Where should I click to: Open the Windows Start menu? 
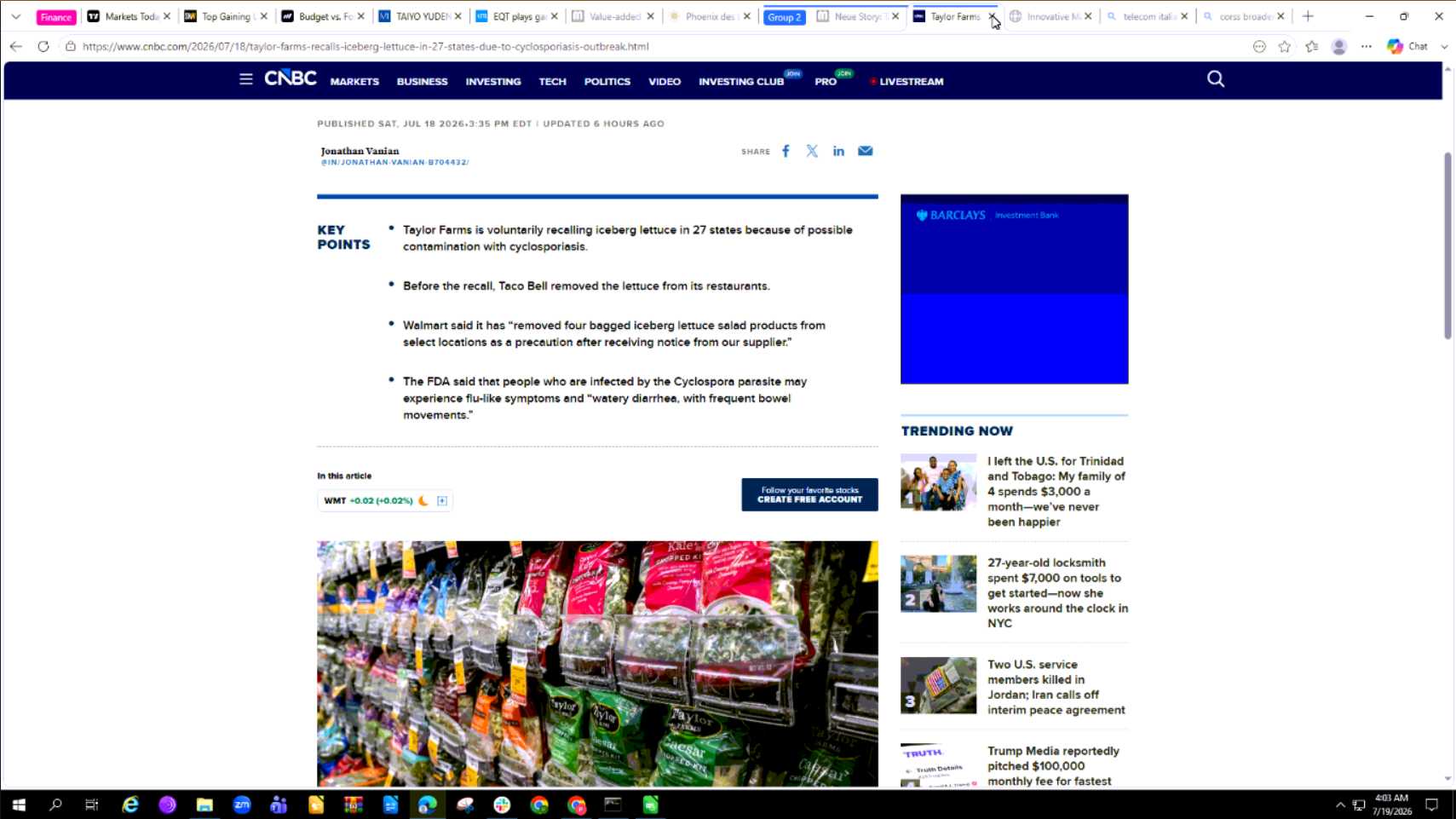(19, 805)
